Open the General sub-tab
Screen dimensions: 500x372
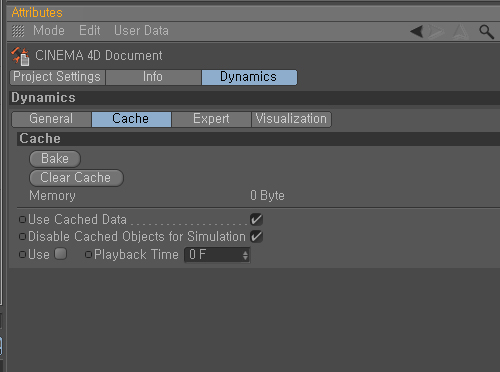[x=51, y=119]
